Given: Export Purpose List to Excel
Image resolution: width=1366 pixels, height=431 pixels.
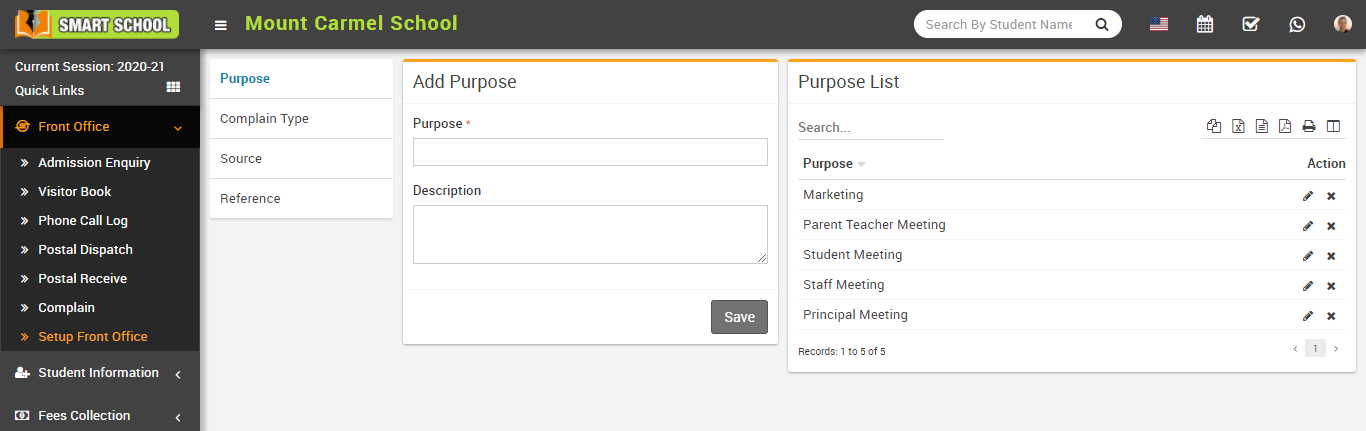Looking at the screenshot, I should pos(1238,126).
